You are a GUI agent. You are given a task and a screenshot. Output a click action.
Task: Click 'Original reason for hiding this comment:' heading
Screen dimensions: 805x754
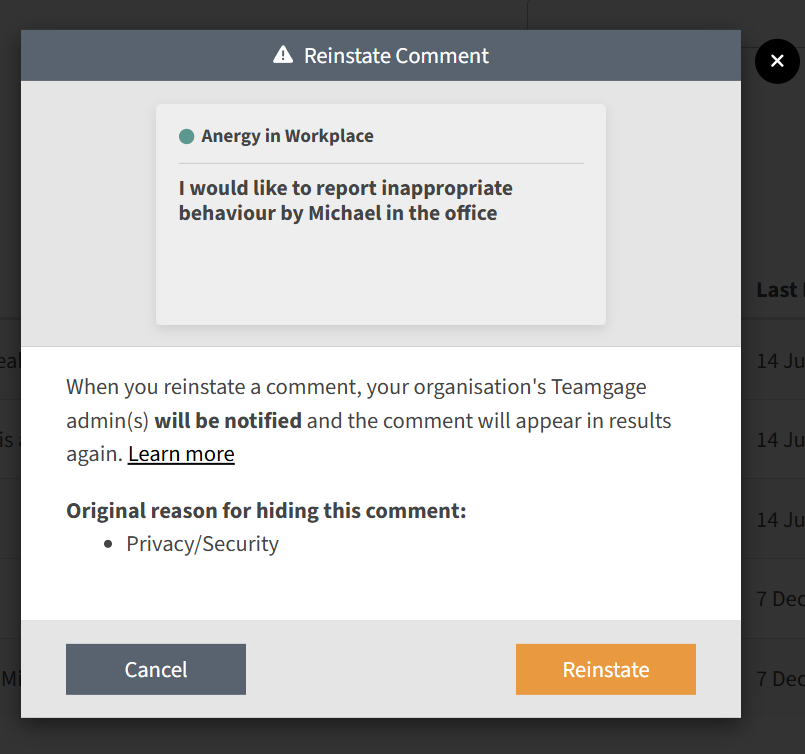point(266,511)
